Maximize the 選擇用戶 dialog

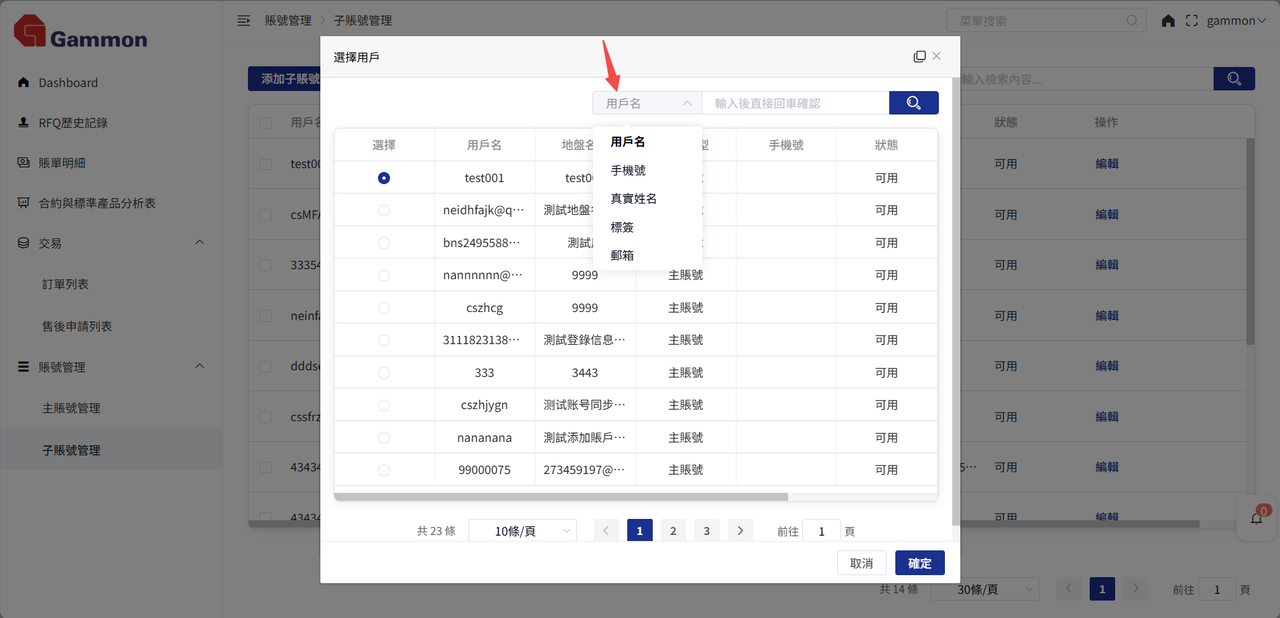tap(919, 57)
